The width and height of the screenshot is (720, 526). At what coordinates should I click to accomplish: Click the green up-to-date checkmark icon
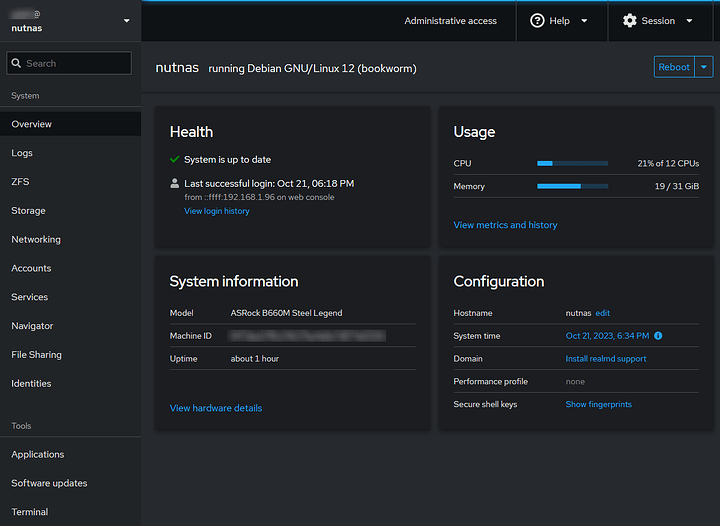pyautogui.click(x=175, y=159)
